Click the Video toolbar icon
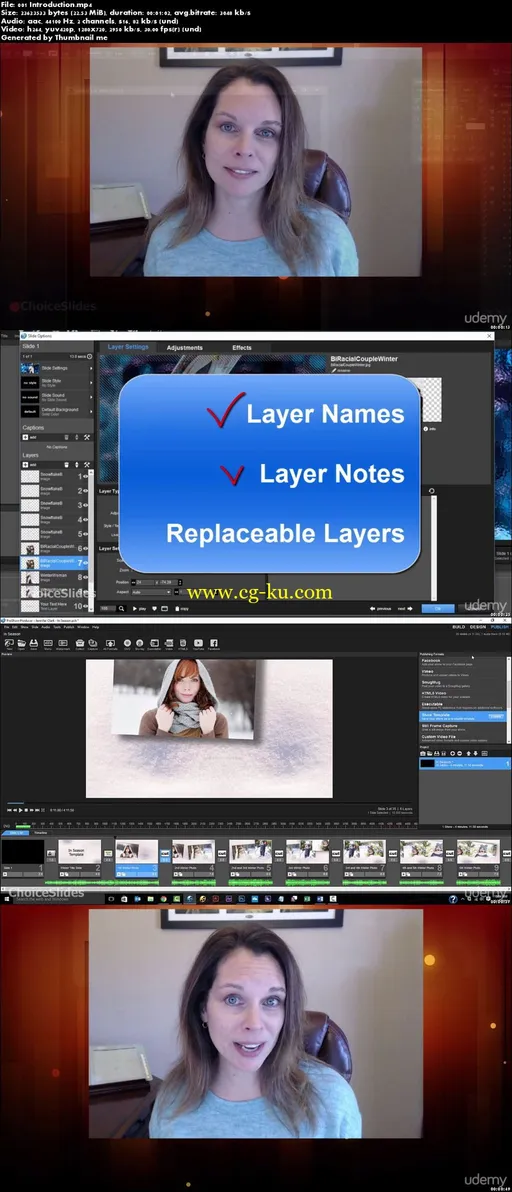Screen dimensions: 512x1192 (169, 644)
